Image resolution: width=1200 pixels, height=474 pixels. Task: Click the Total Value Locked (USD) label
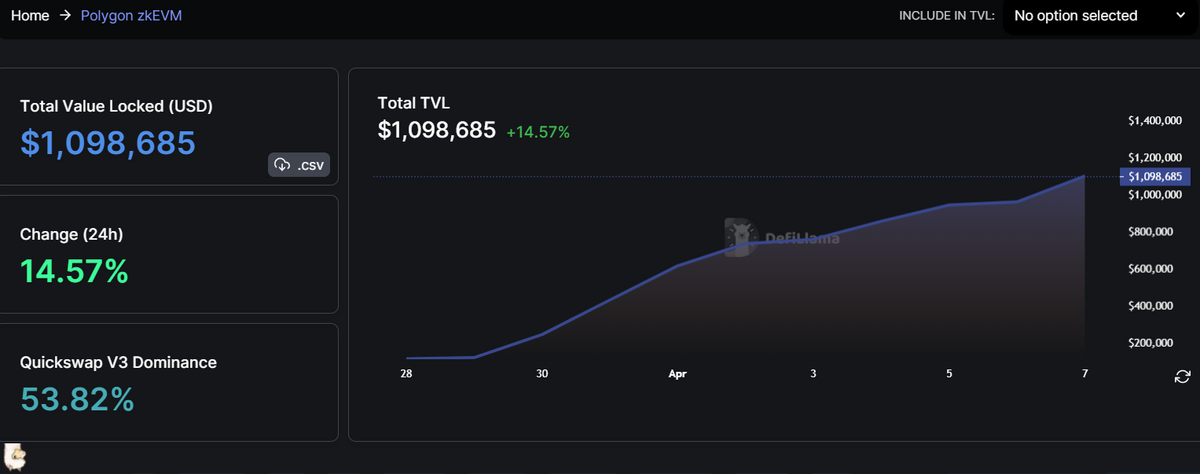(x=116, y=106)
